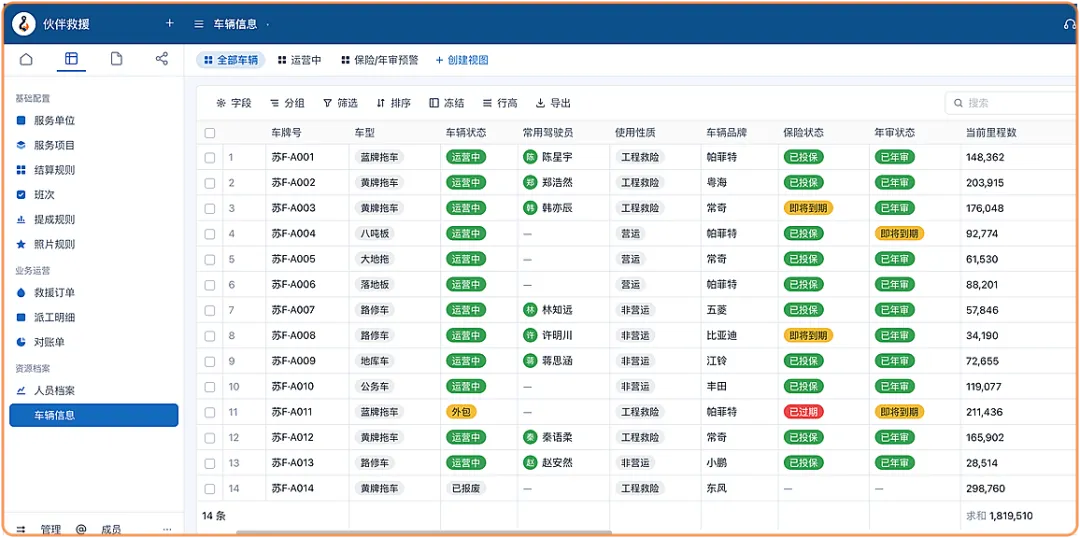Click the 已过期 insurance tag
The width and height of the screenshot is (1080, 538).
pyautogui.click(x=804, y=412)
